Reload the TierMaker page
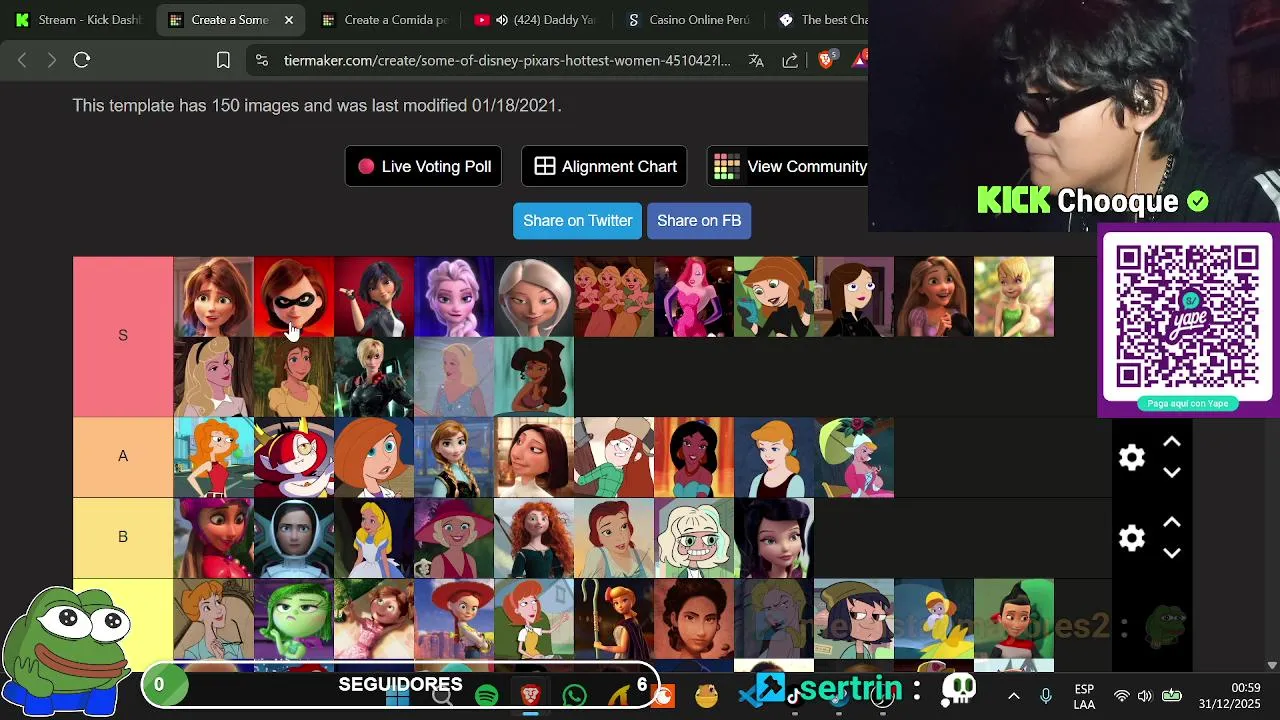This screenshot has height=720, width=1280. tap(82, 60)
